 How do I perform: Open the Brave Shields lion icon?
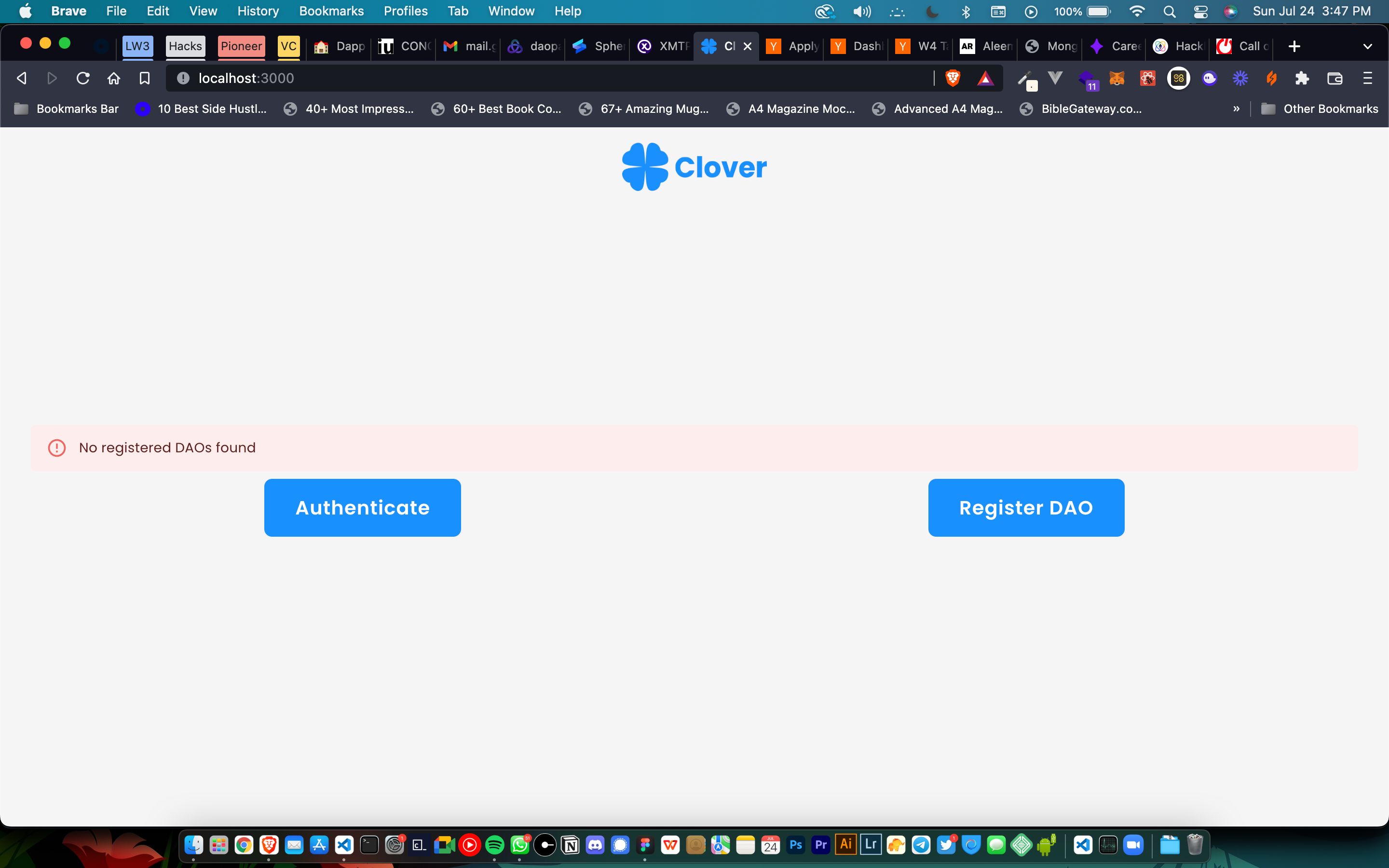(953, 78)
